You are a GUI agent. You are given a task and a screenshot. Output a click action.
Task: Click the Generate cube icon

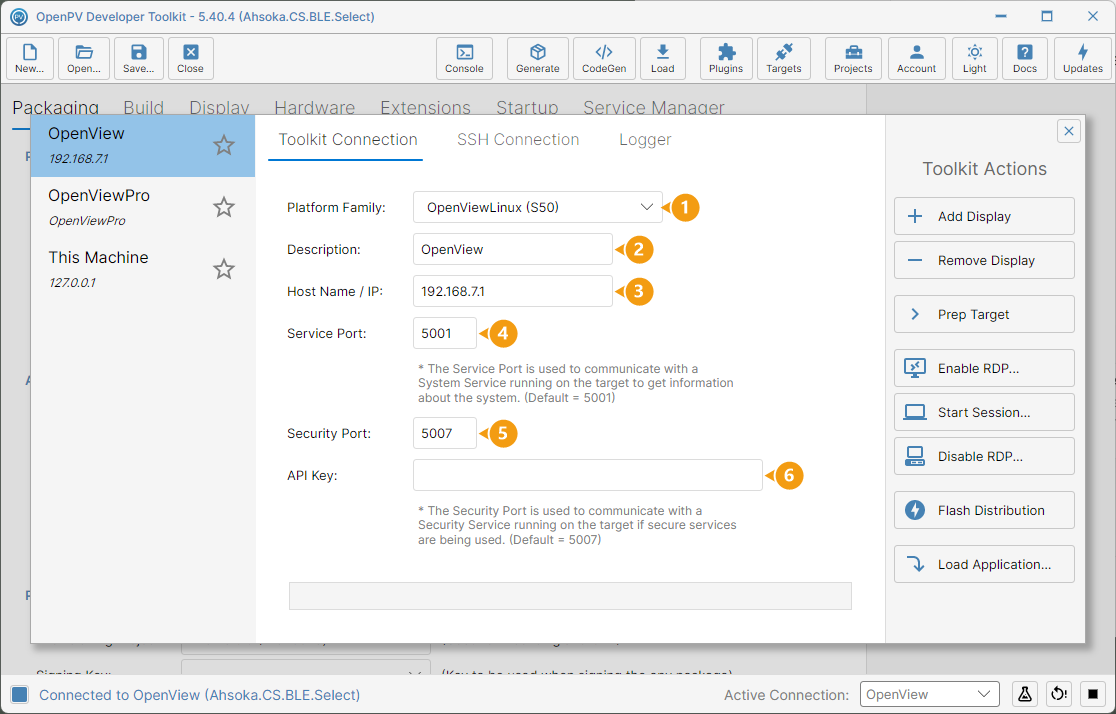pos(537,58)
